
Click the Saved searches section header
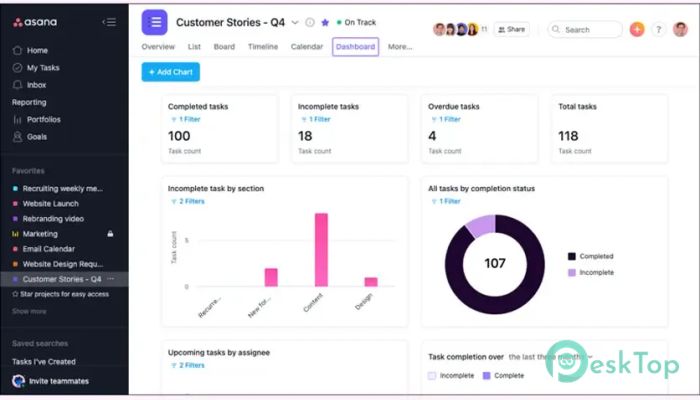click(40, 343)
